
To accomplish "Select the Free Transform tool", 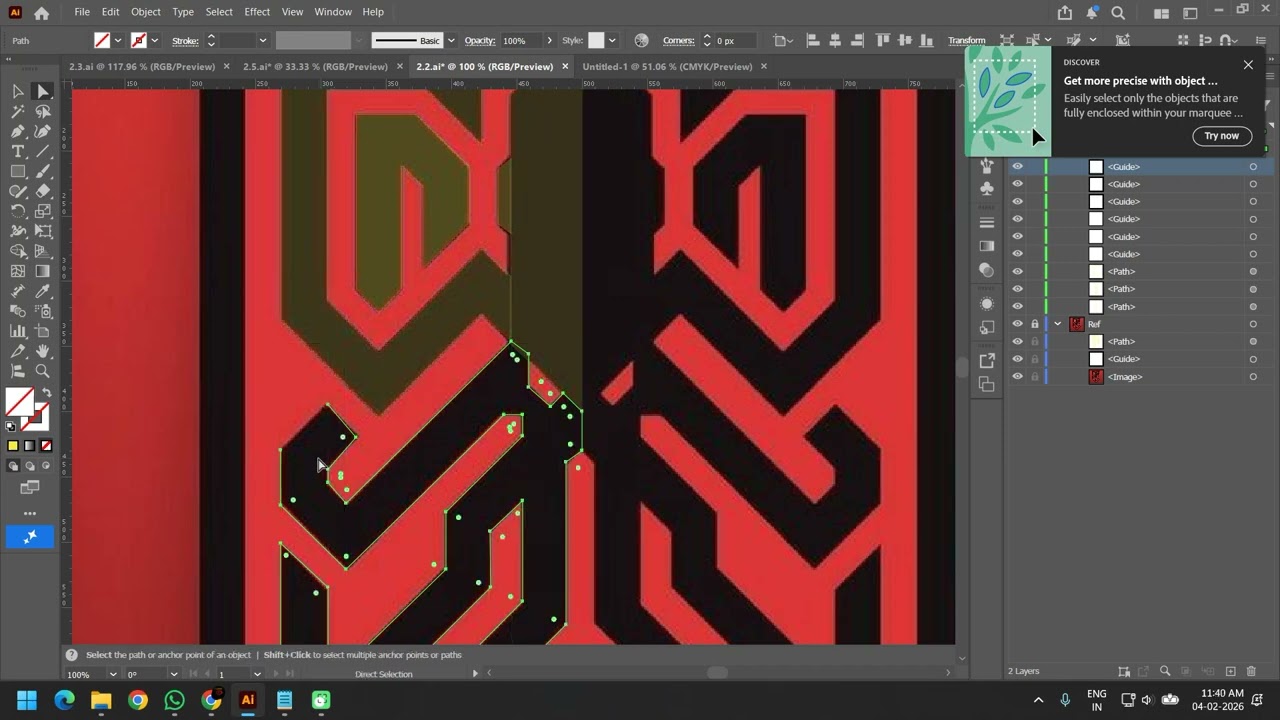I will coord(43,231).
